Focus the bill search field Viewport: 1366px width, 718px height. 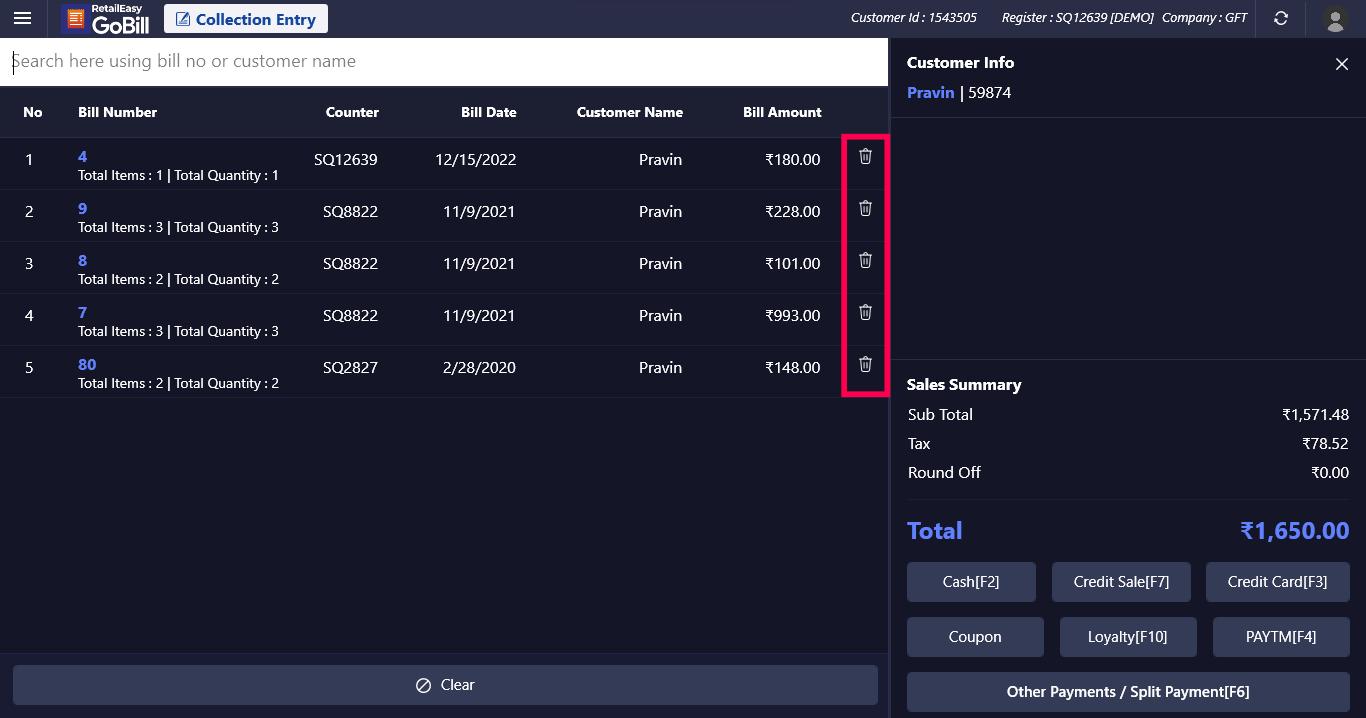pyautogui.click(x=444, y=61)
